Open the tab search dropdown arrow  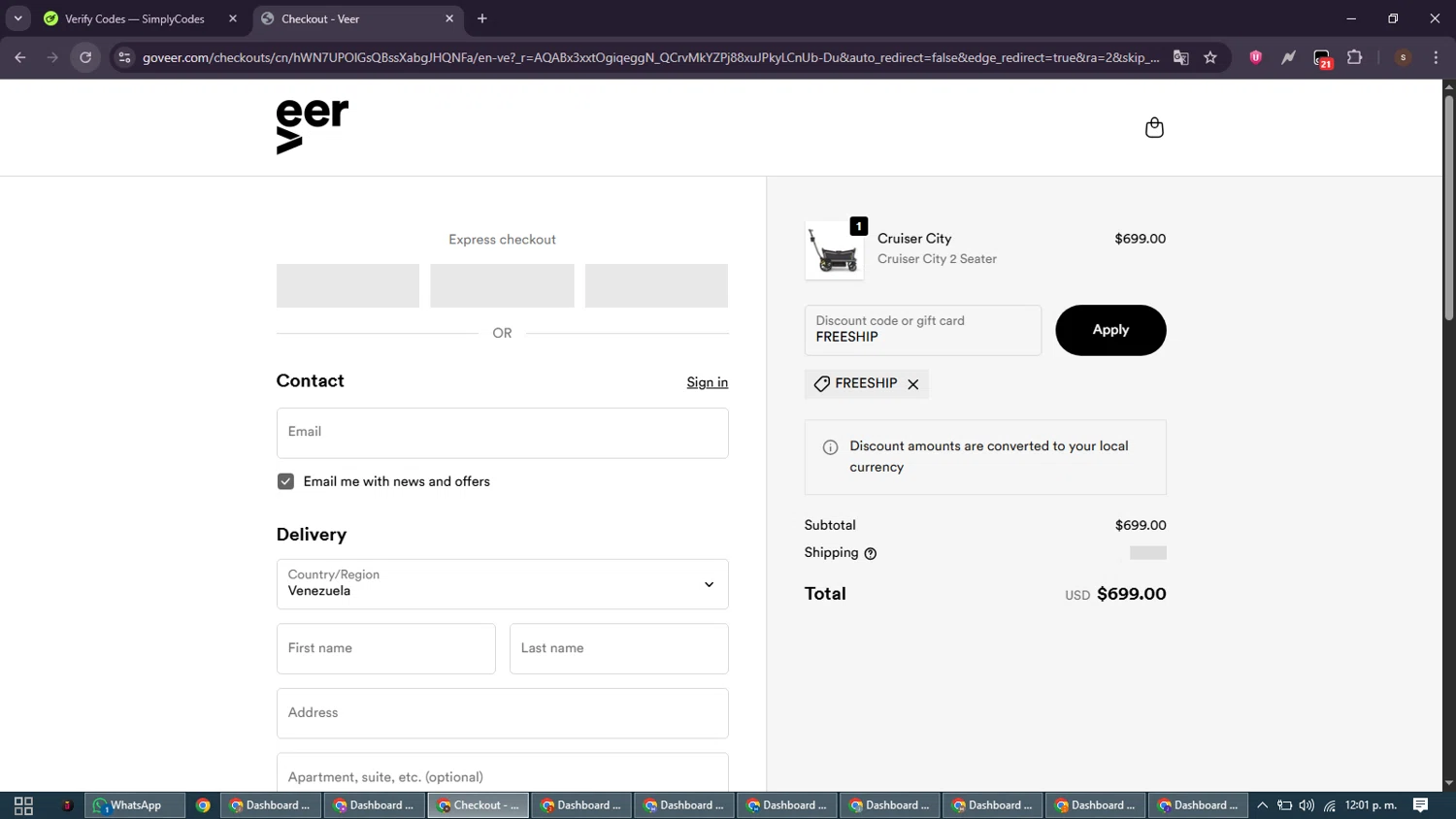[17, 18]
